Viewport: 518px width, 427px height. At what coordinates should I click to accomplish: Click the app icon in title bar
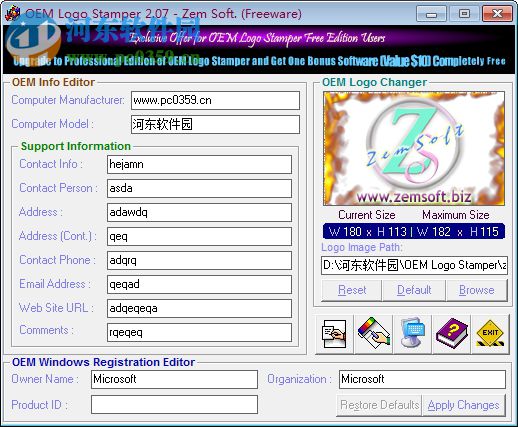pyautogui.click(x=13, y=14)
